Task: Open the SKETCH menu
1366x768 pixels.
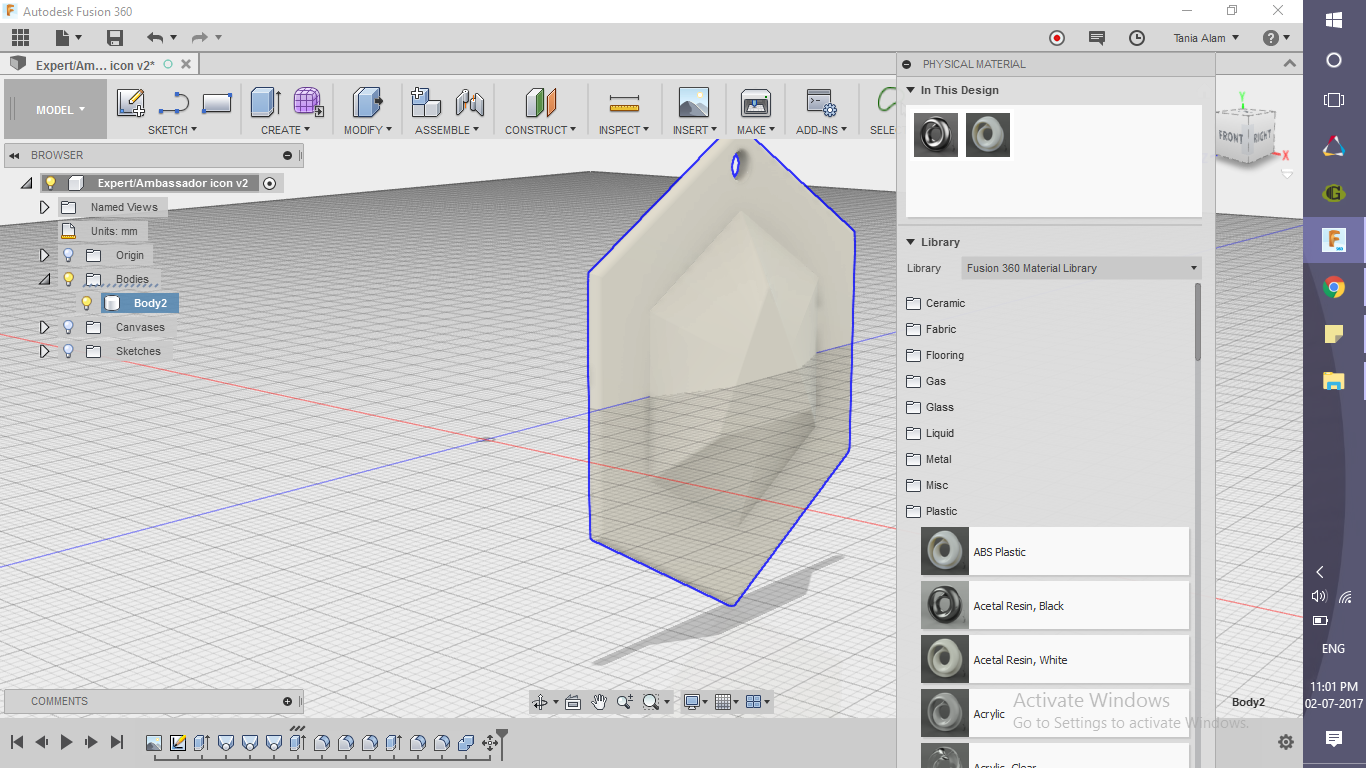Action: [172, 130]
